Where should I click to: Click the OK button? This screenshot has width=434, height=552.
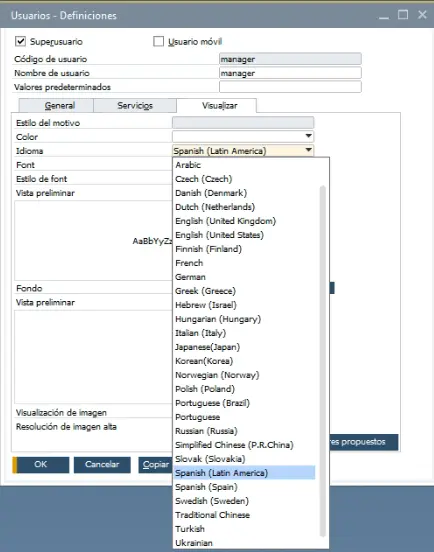[x=41, y=465]
